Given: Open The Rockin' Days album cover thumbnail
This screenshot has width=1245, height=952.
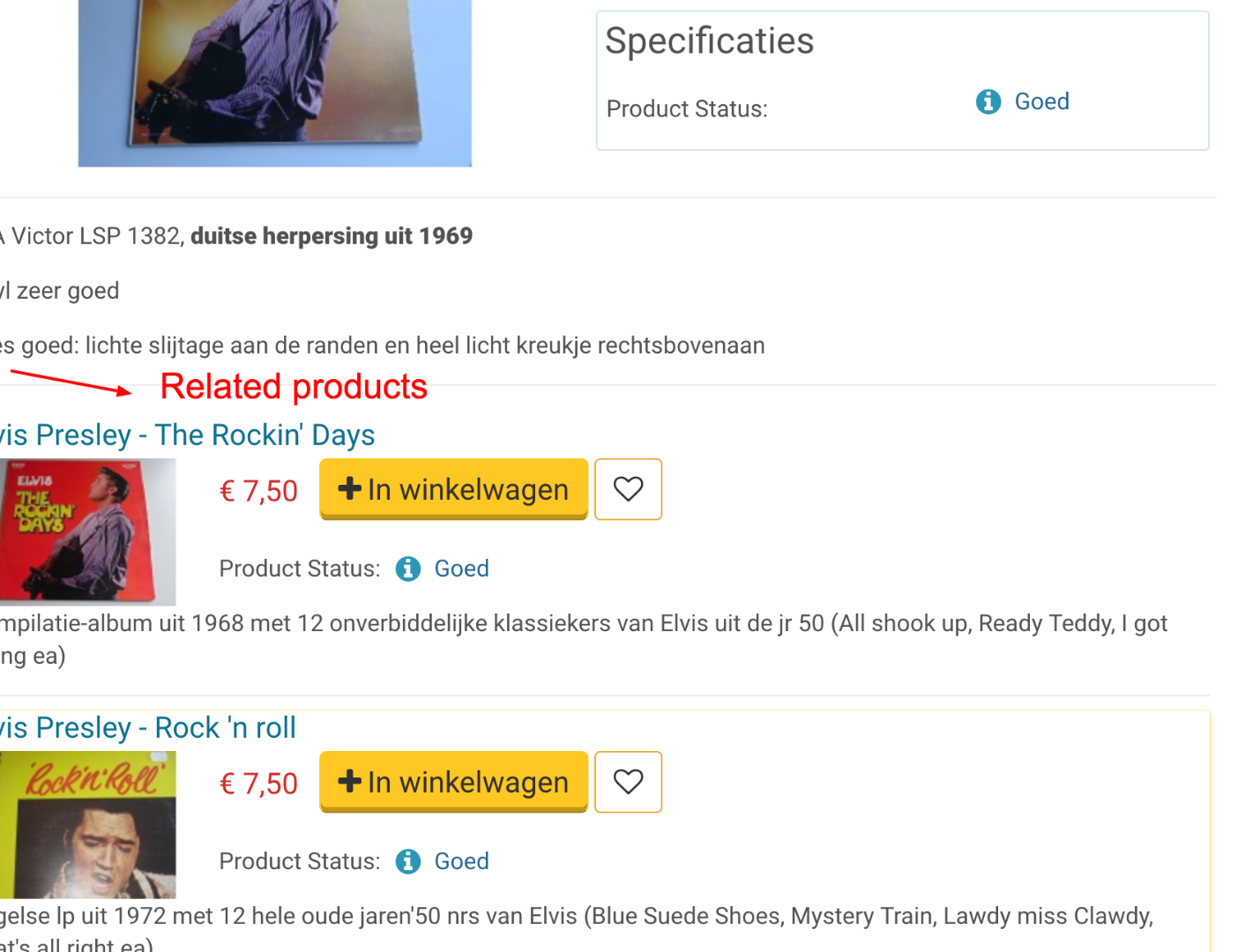Looking at the screenshot, I should point(86,532).
